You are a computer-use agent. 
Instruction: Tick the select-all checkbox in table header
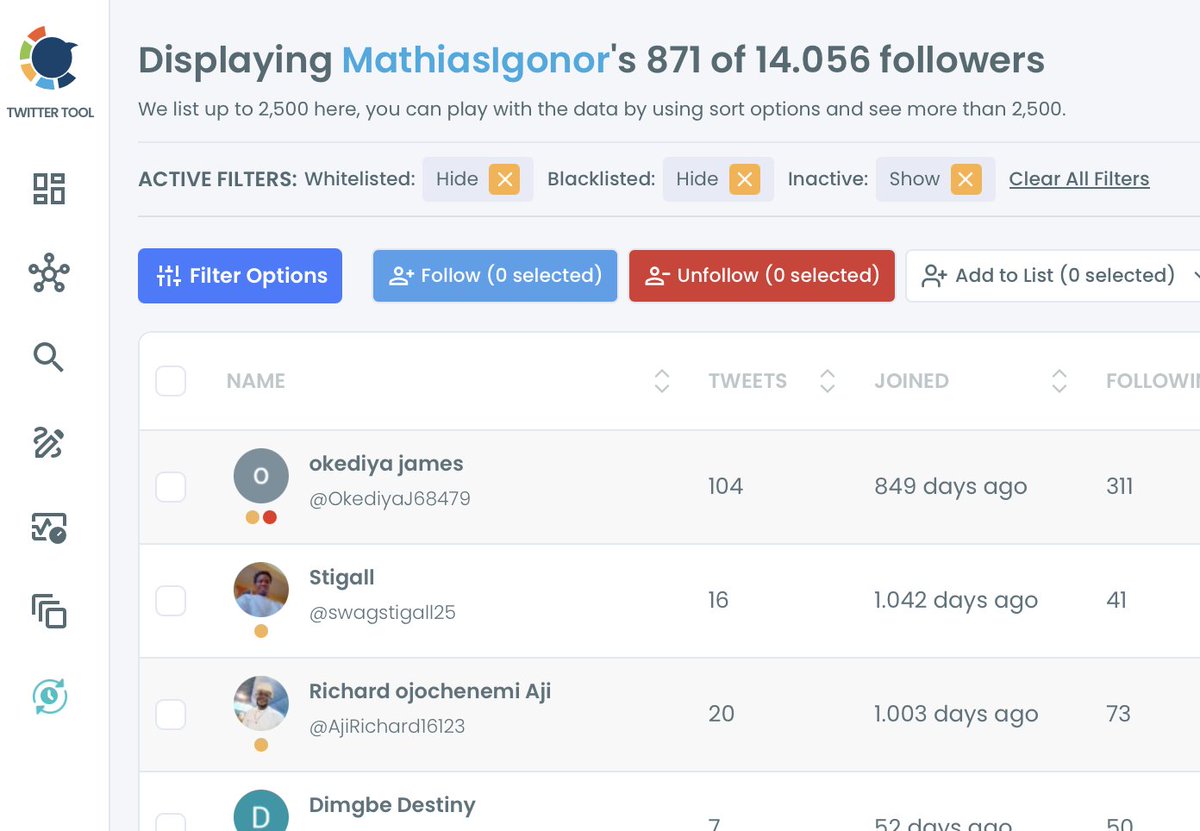171,381
